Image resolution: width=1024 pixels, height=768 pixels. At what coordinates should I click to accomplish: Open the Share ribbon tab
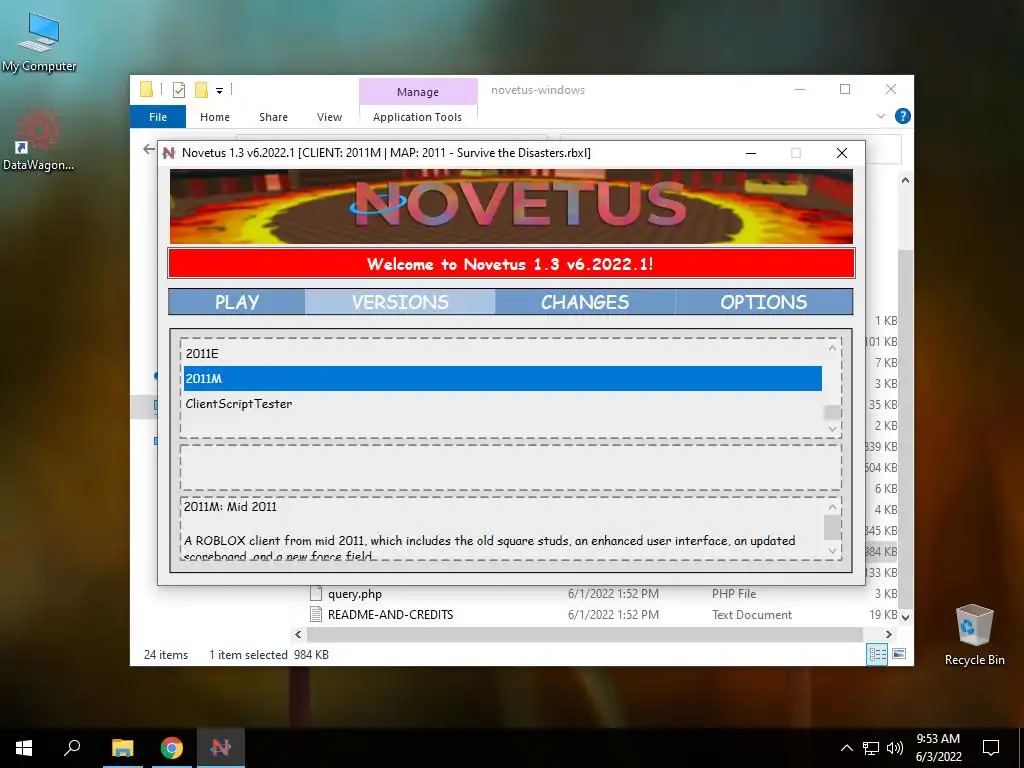273,117
